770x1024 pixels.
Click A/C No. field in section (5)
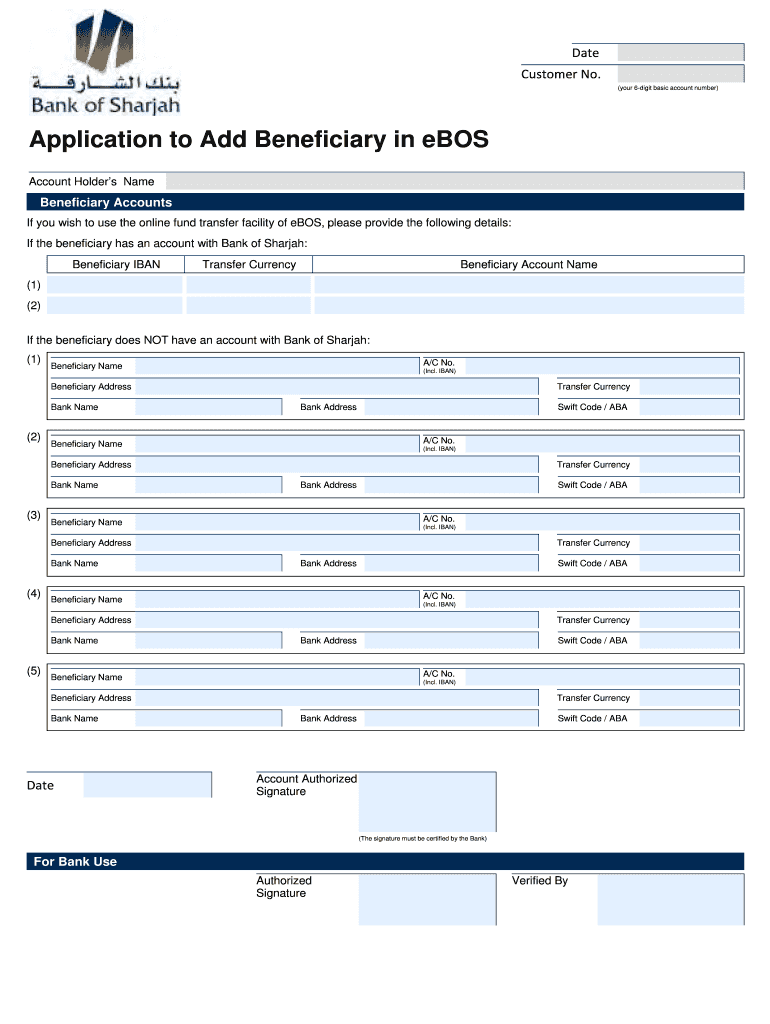click(x=602, y=678)
